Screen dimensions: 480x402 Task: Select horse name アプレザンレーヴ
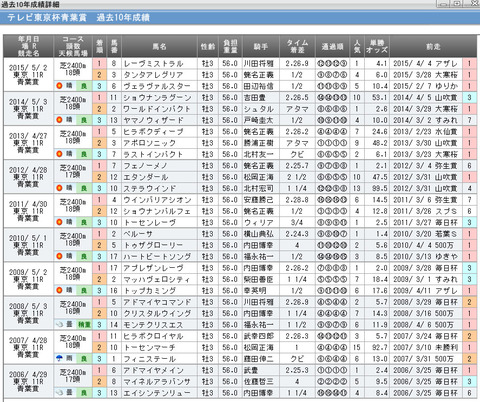click(x=153, y=268)
